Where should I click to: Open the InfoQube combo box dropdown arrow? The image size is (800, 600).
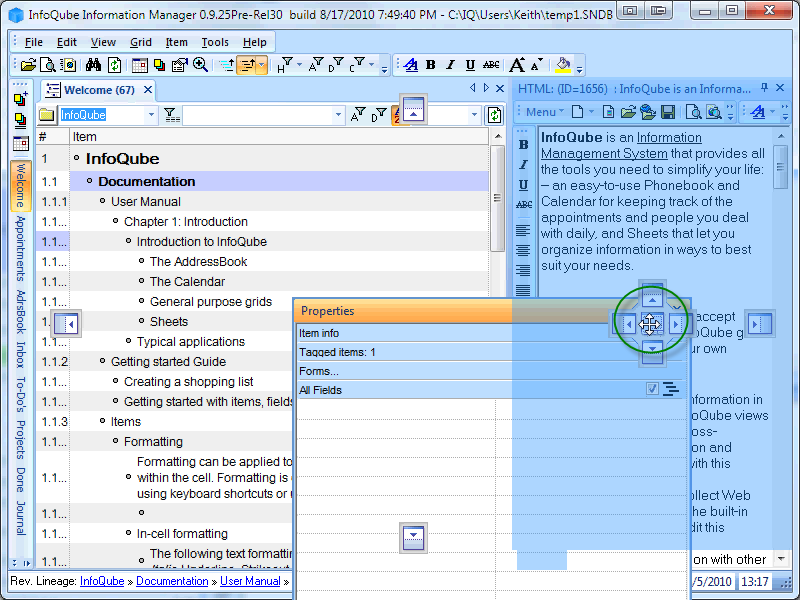[x=151, y=115]
